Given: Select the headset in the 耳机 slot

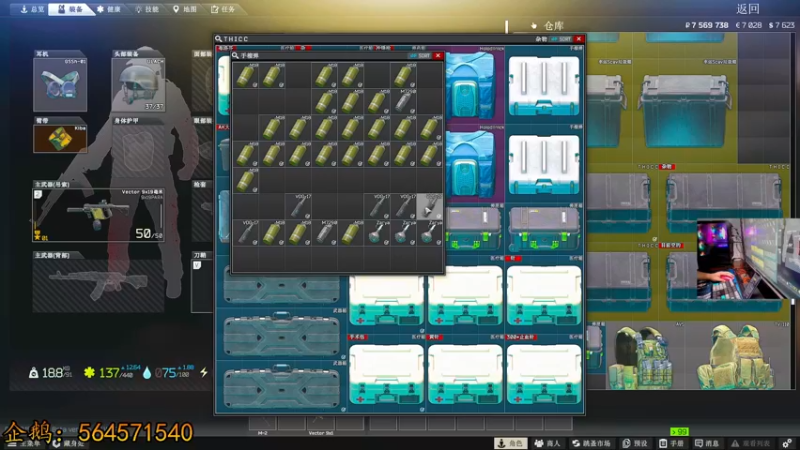Looking at the screenshot, I should point(60,85).
